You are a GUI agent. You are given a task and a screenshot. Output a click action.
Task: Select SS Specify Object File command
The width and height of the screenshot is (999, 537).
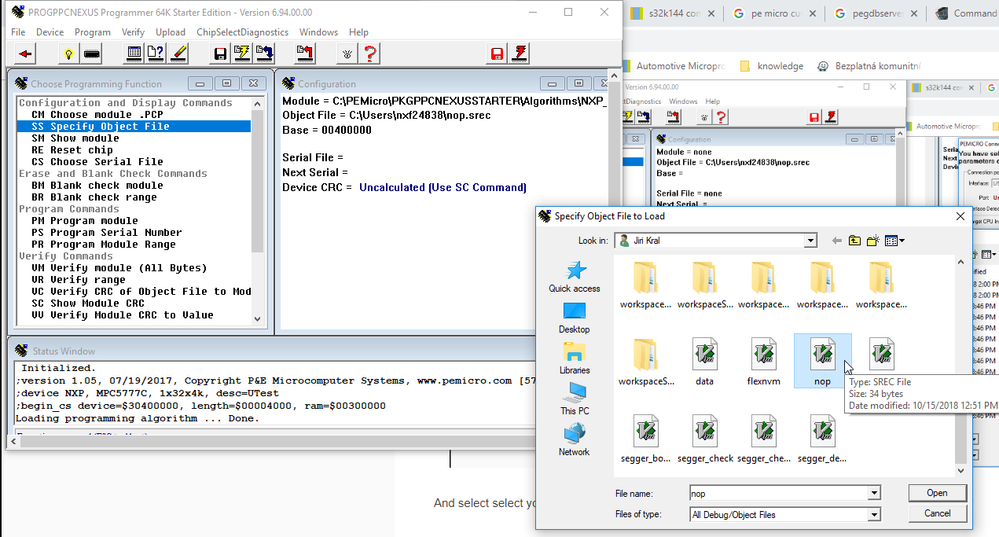(x=134, y=126)
